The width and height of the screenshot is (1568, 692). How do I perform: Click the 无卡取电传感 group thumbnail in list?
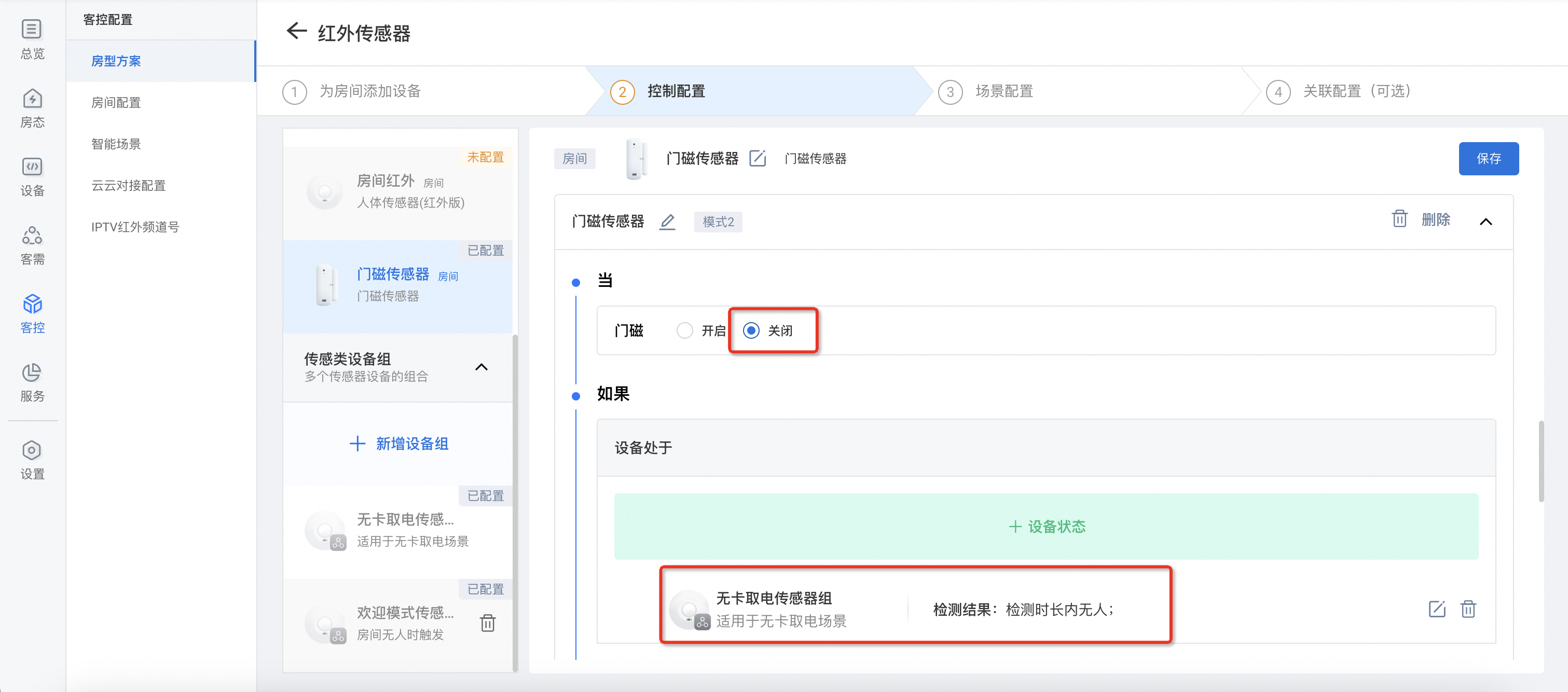pyautogui.click(x=325, y=530)
